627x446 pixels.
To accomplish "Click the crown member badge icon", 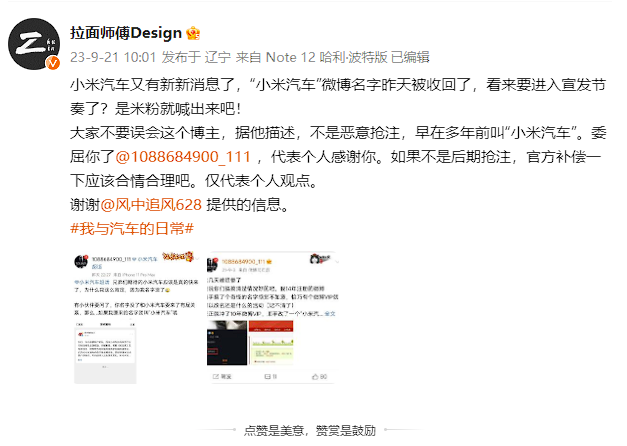I will tap(193, 33).
